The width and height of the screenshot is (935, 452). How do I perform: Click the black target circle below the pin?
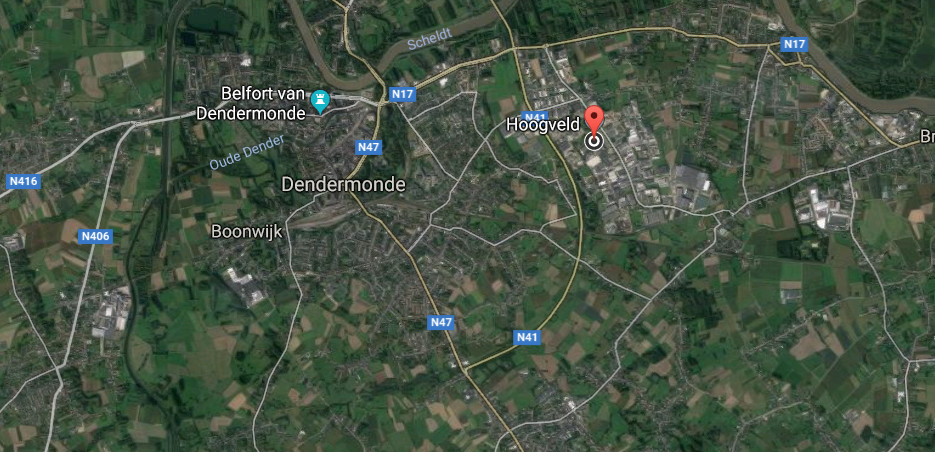click(593, 141)
